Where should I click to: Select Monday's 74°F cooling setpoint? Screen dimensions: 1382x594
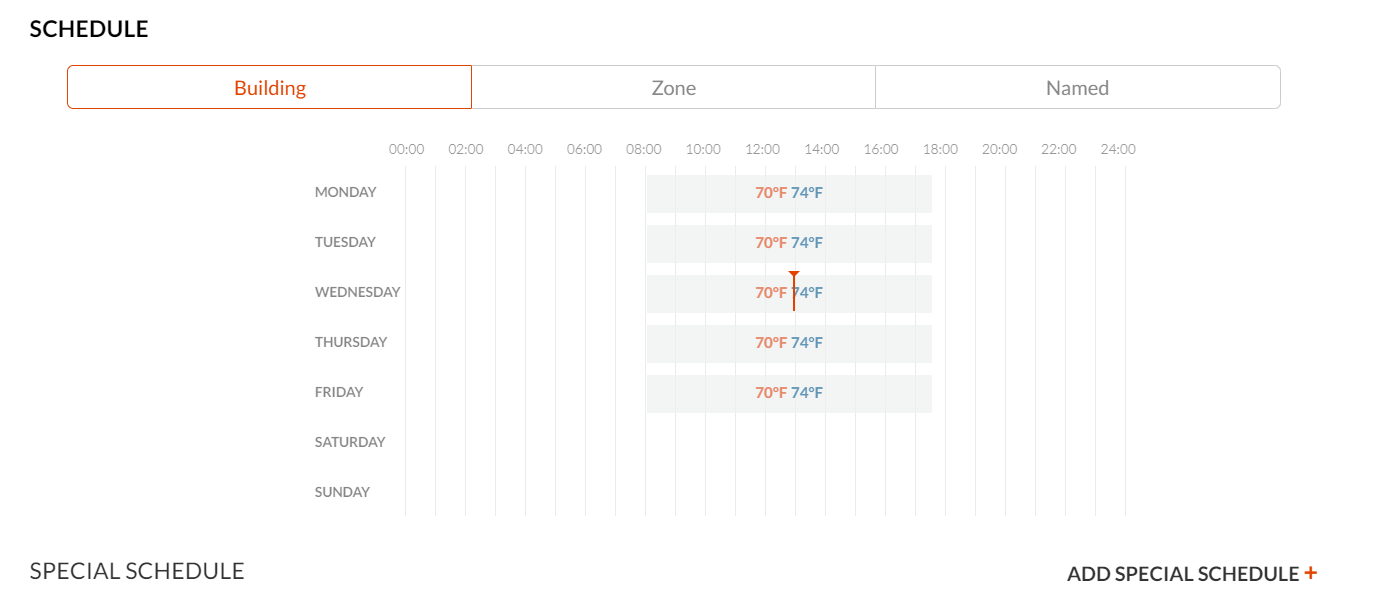[x=807, y=193]
